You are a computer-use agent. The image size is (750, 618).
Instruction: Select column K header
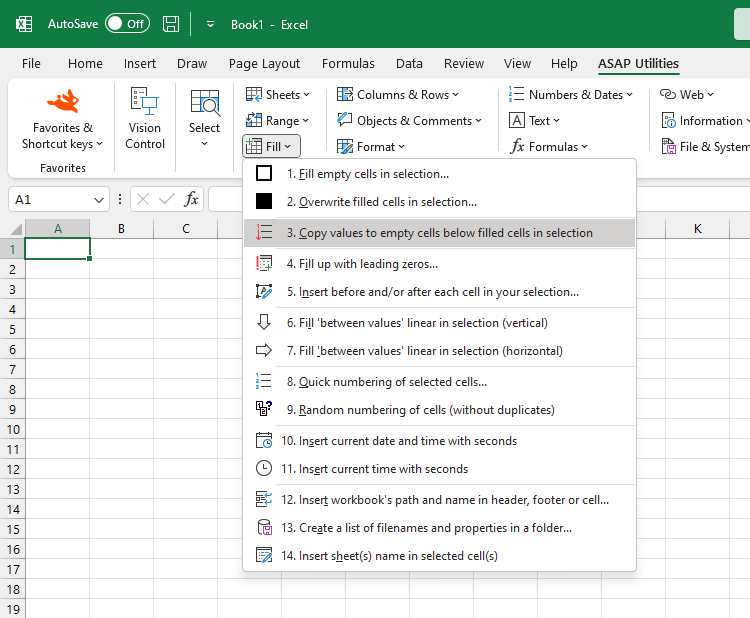pos(697,229)
